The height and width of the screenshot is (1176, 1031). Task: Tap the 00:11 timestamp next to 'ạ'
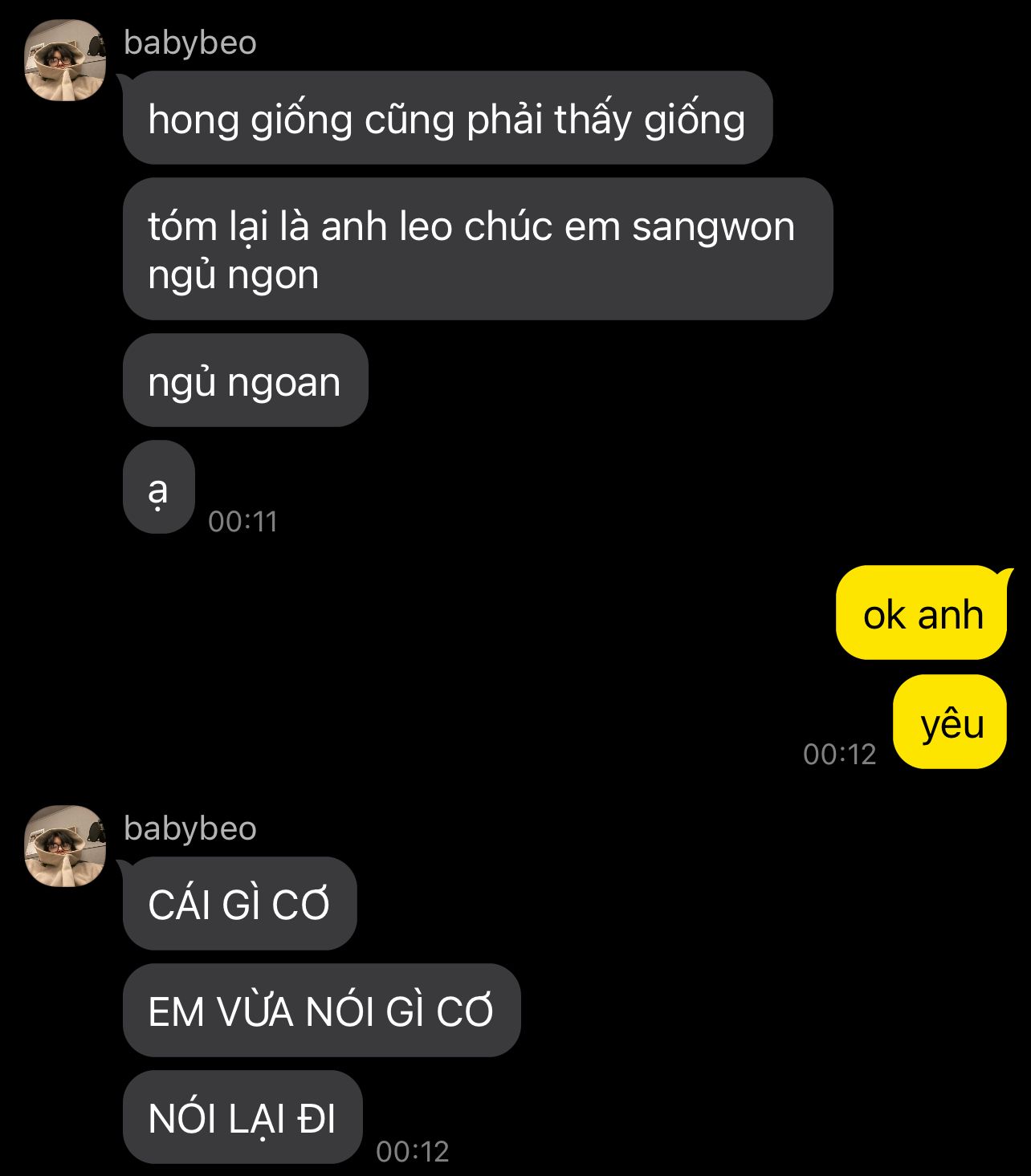tap(242, 522)
